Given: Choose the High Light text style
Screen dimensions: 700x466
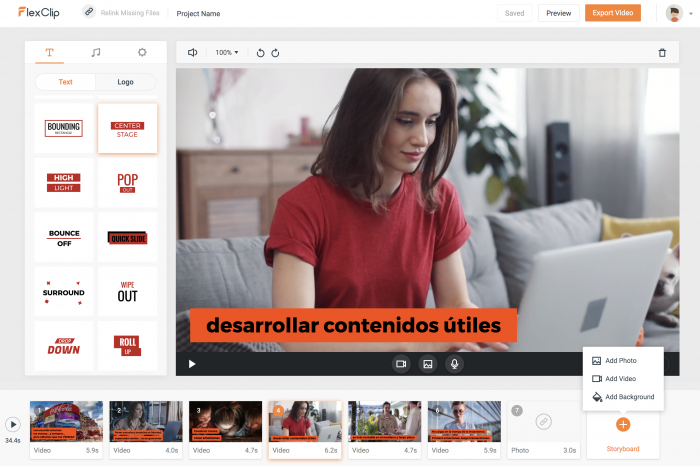Looking at the screenshot, I should click(64, 183).
